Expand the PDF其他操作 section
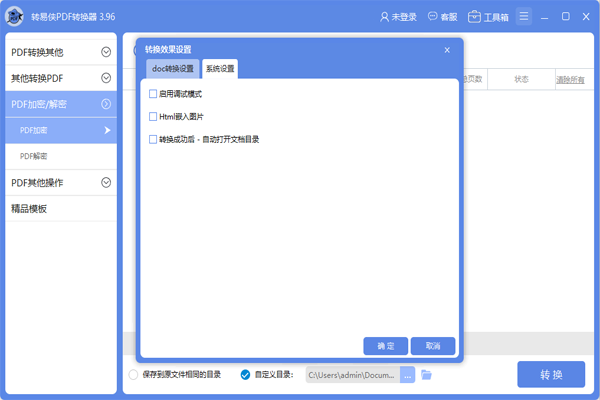 (x=106, y=182)
